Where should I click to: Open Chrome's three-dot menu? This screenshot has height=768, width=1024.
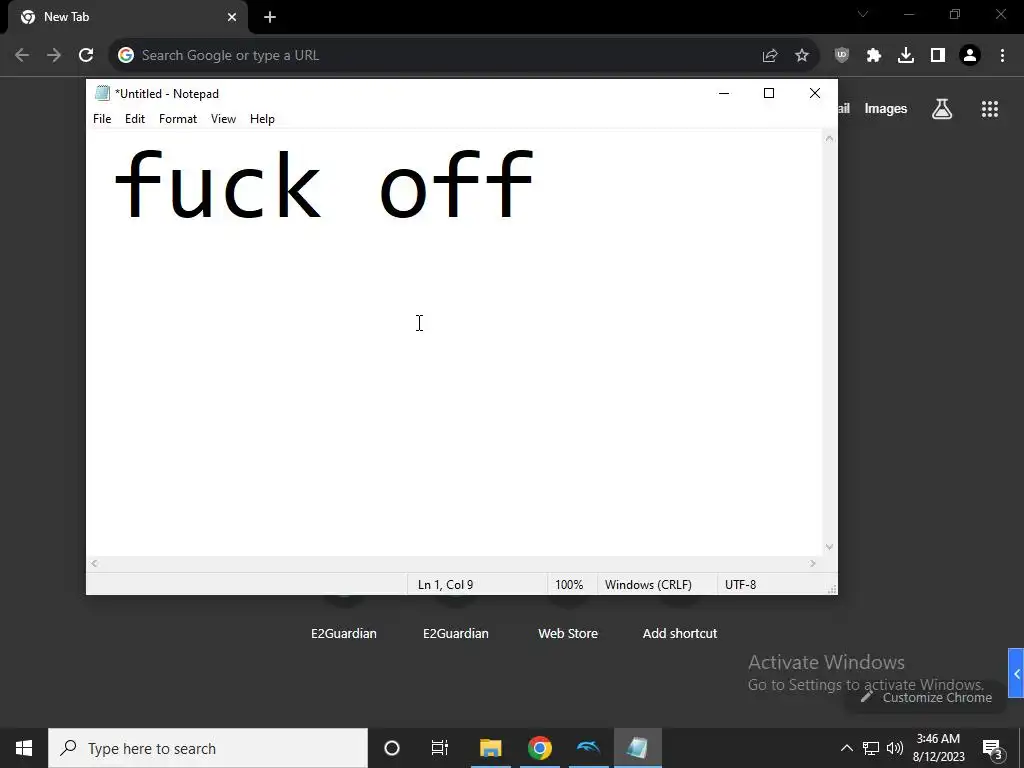pos(1002,56)
